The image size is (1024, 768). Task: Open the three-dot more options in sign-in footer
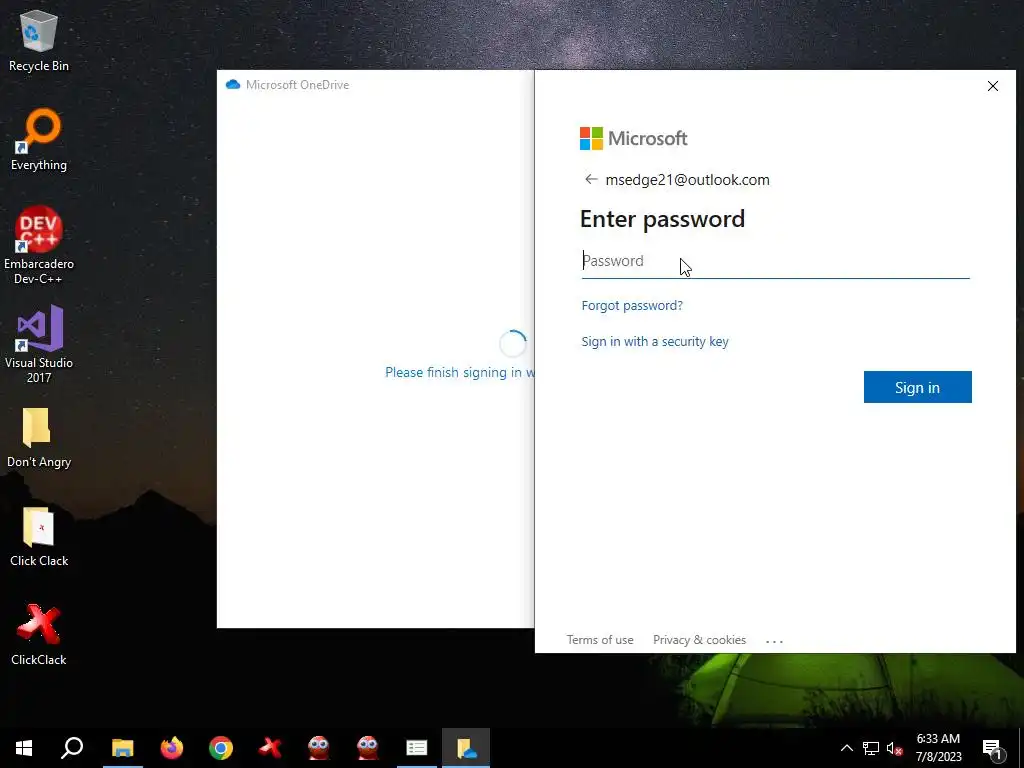pyautogui.click(x=775, y=641)
